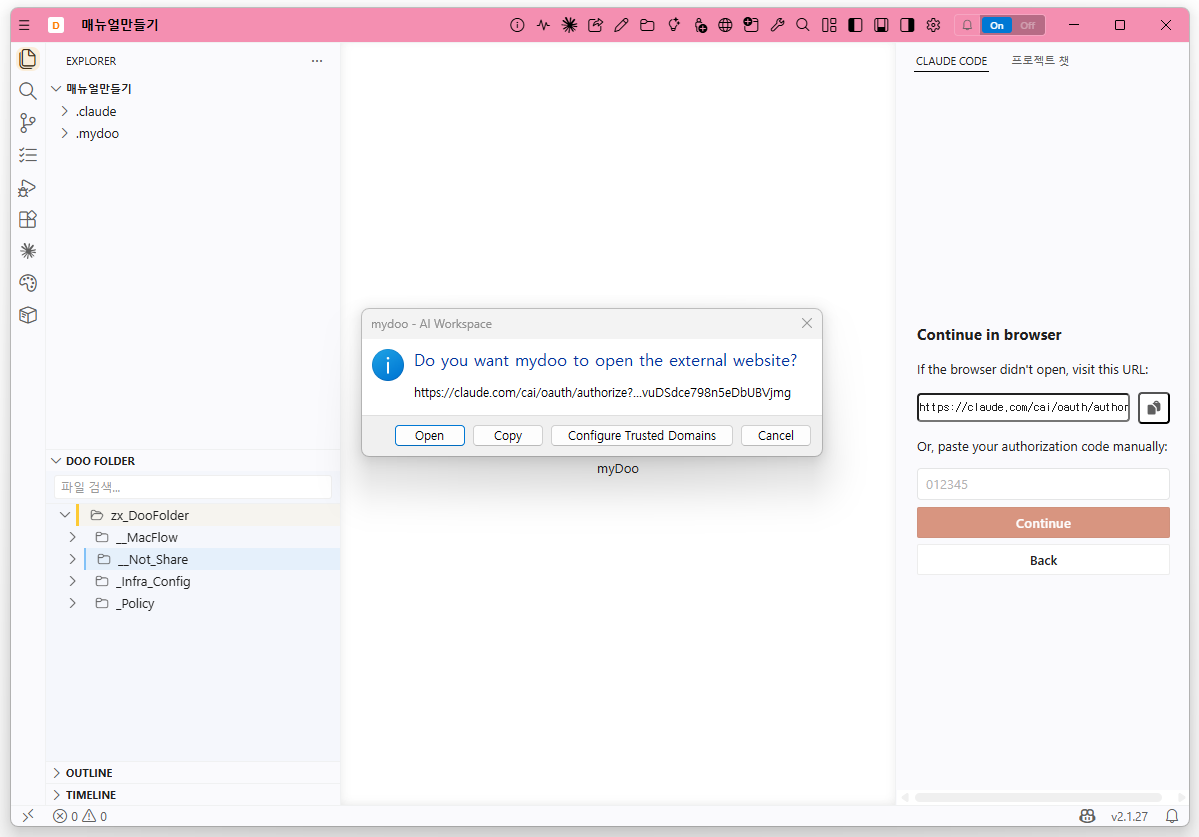Click the horizontal scrollbar in Claude panel
The height and width of the screenshot is (837, 1199).
point(1038,797)
